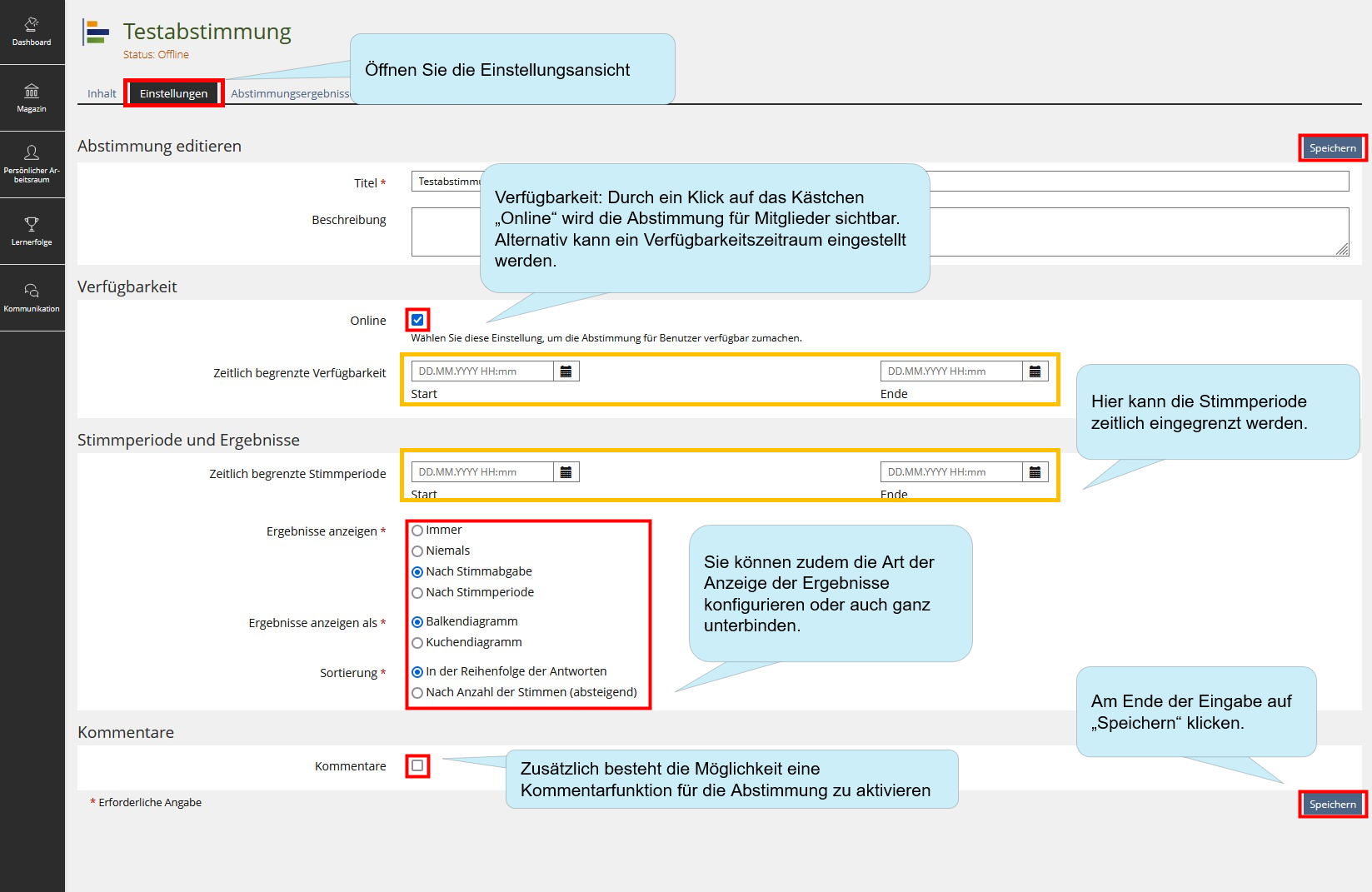Focus the Verfügbarkeit Start date field

pyautogui.click(x=482, y=371)
